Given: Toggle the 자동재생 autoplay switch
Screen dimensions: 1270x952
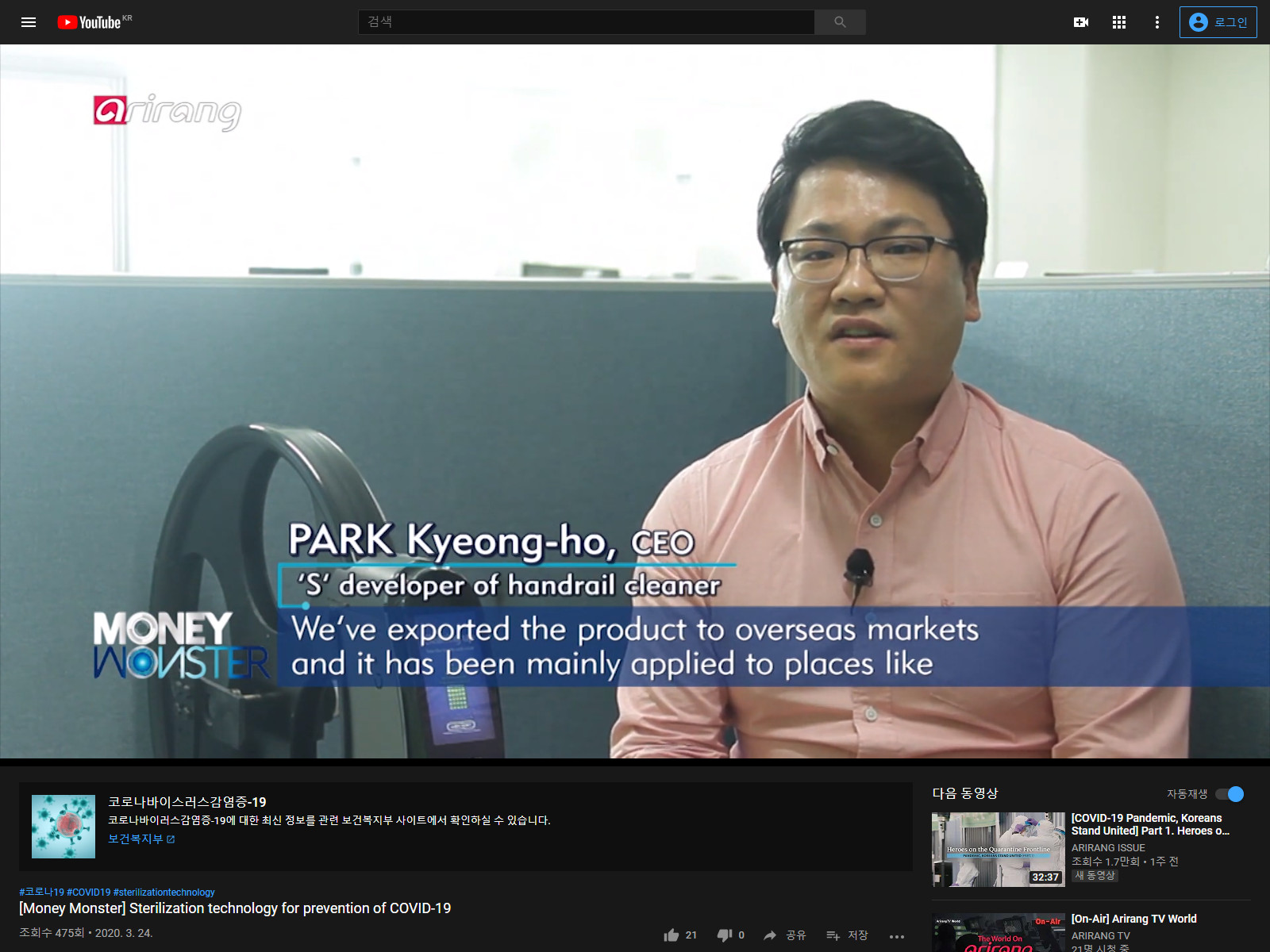Looking at the screenshot, I should tap(1230, 794).
